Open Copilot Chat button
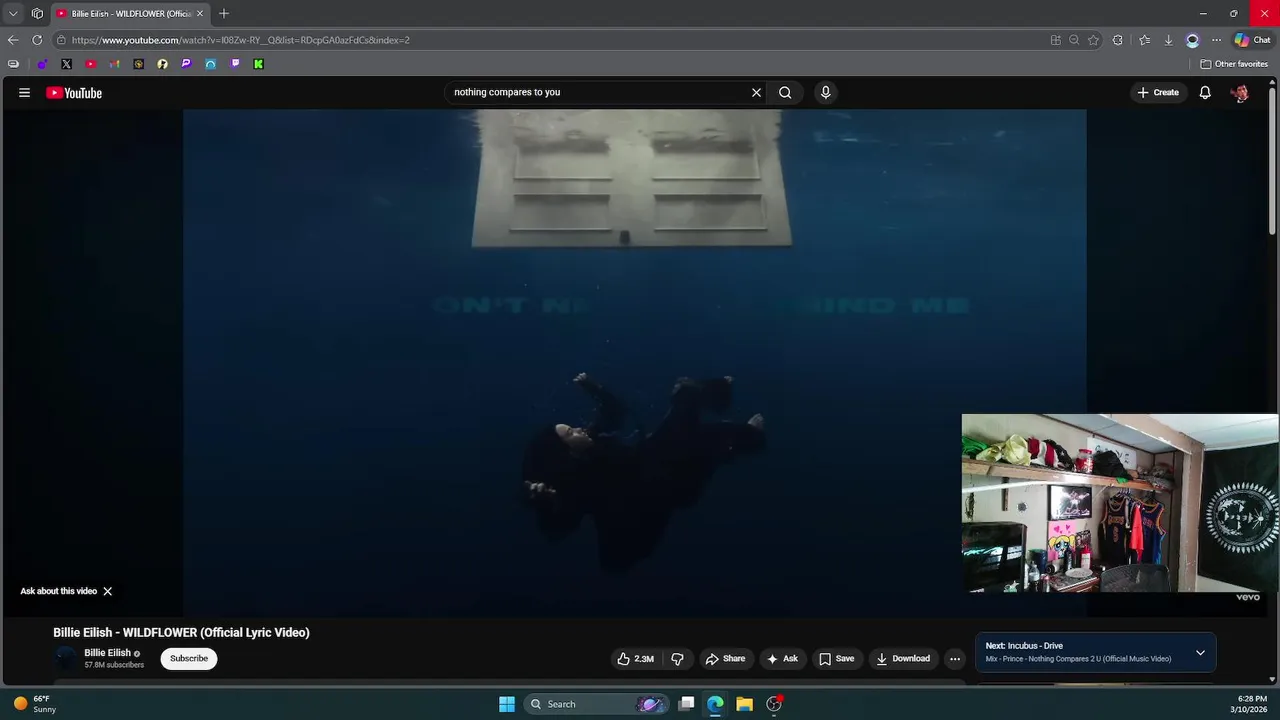This screenshot has width=1280, height=720. click(x=1252, y=40)
